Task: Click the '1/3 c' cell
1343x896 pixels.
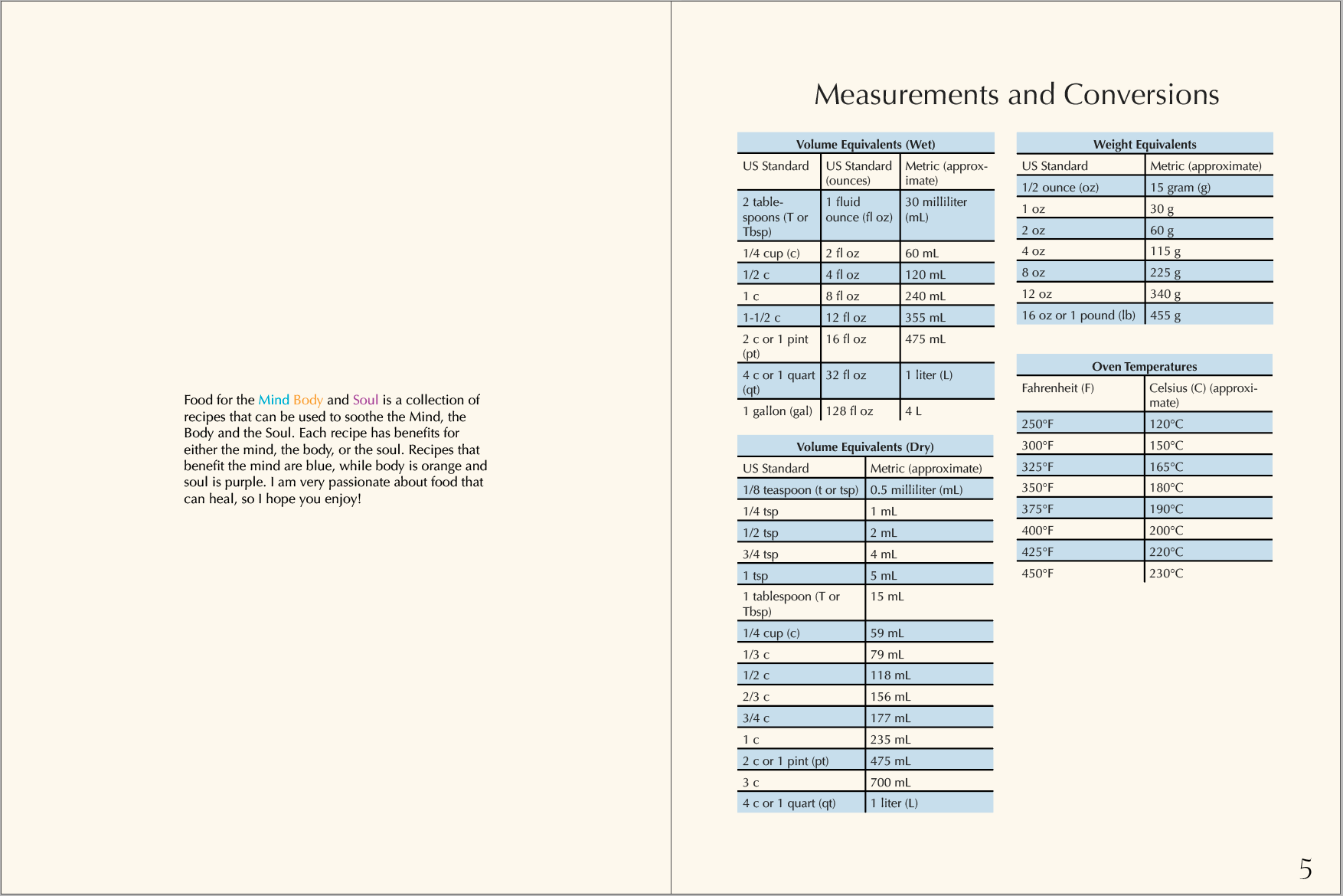Action: coord(801,654)
